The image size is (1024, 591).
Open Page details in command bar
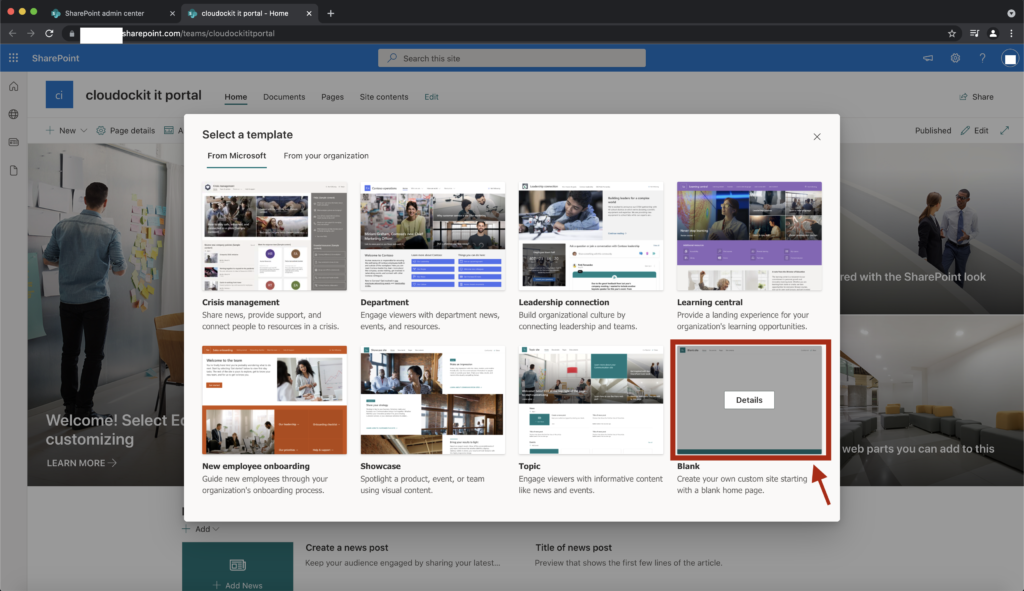(x=125, y=131)
